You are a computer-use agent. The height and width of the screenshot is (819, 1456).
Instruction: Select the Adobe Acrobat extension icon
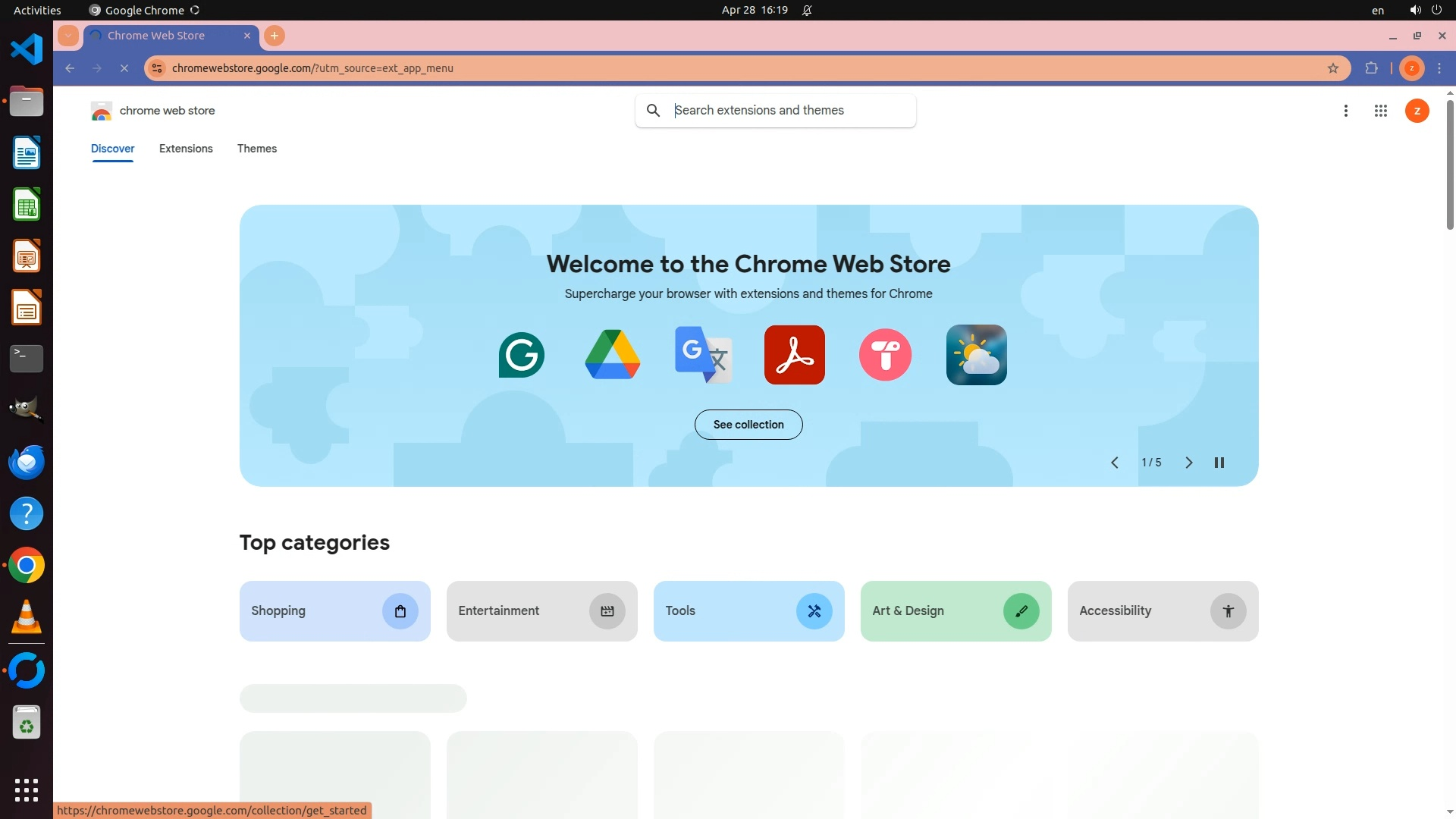click(794, 355)
